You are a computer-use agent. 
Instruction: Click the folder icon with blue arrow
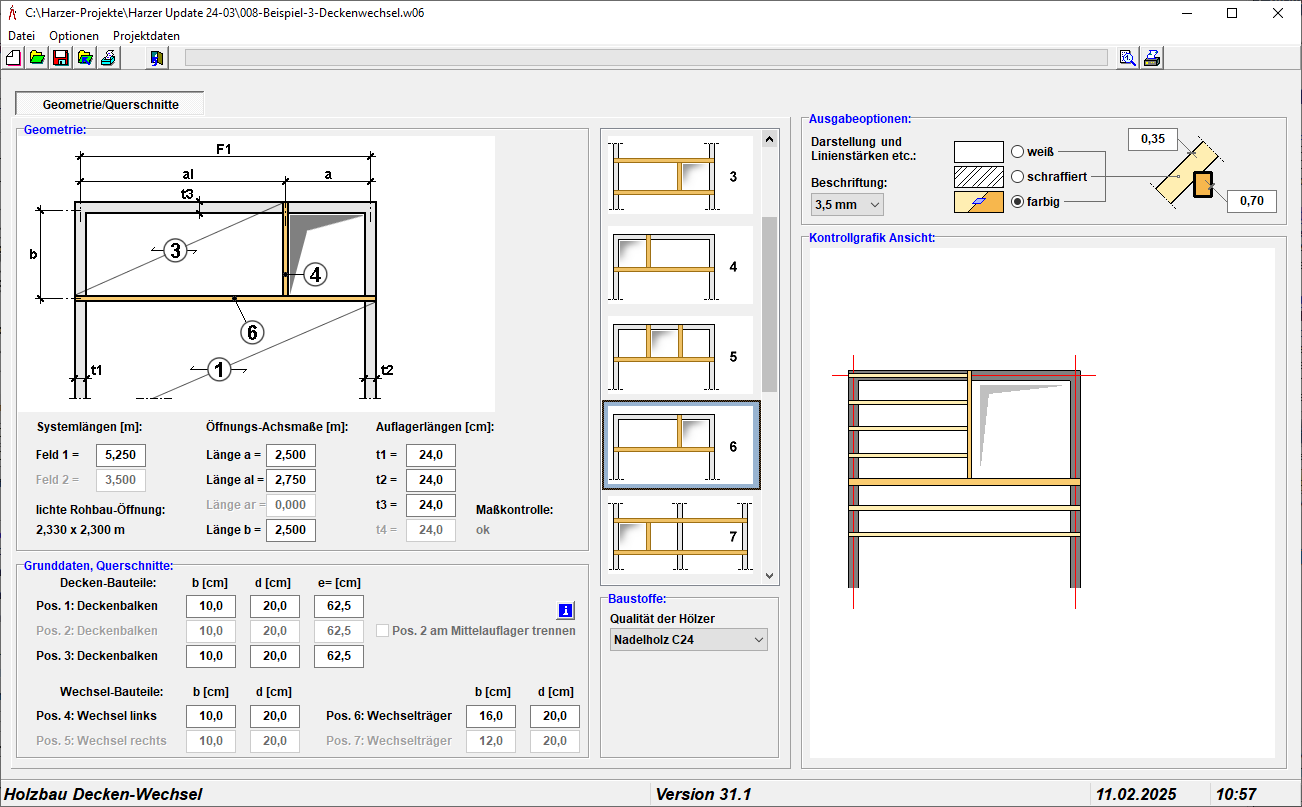click(85, 58)
